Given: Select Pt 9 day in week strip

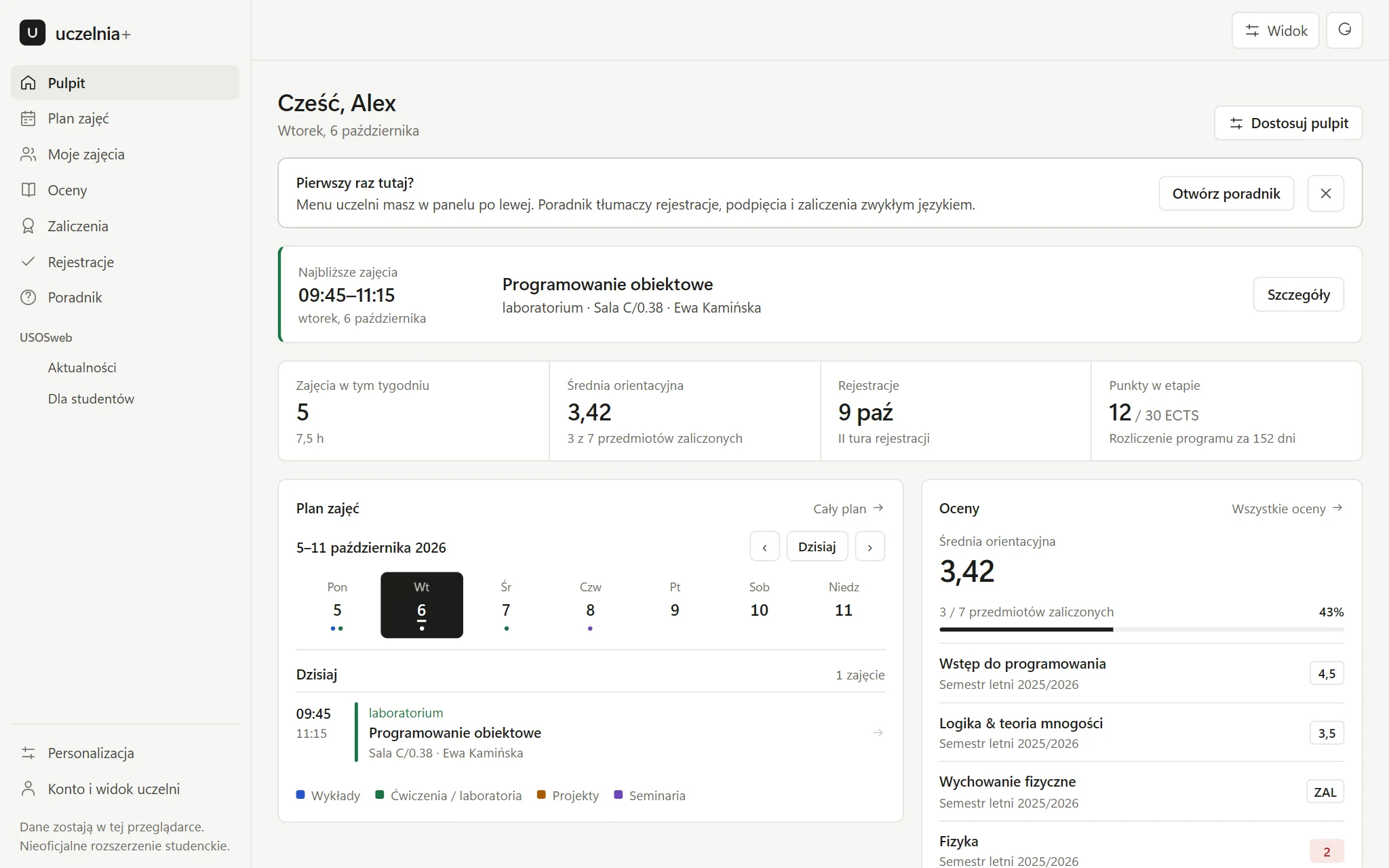Looking at the screenshot, I should pyautogui.click(x=675, y=605).
